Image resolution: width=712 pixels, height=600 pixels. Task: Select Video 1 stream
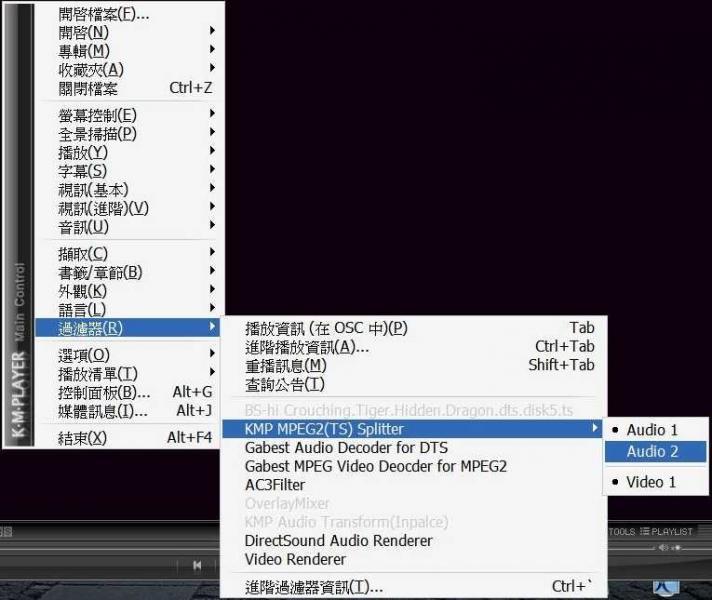point(651,482)
